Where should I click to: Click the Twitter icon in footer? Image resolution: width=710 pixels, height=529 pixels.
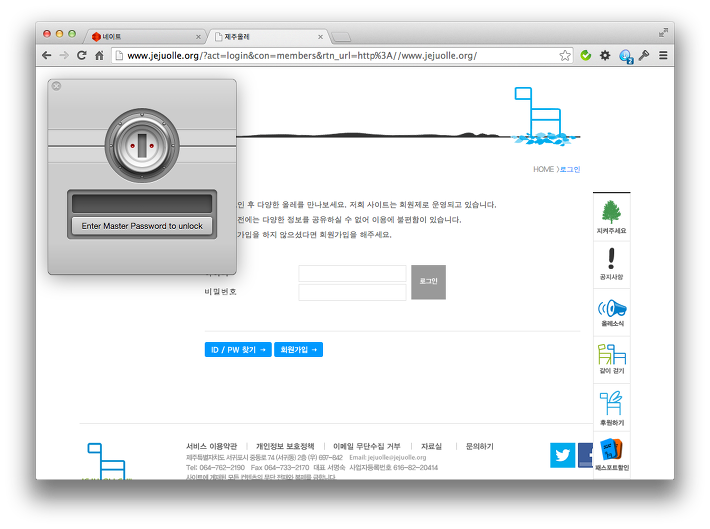[x=562, y=455]
